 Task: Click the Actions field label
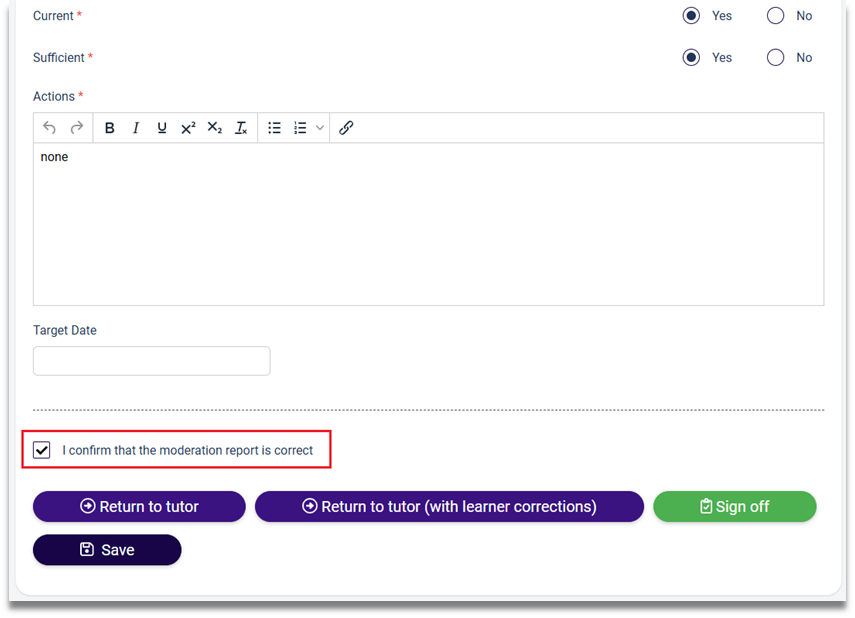pyautogui.click(x=54, y=97)
